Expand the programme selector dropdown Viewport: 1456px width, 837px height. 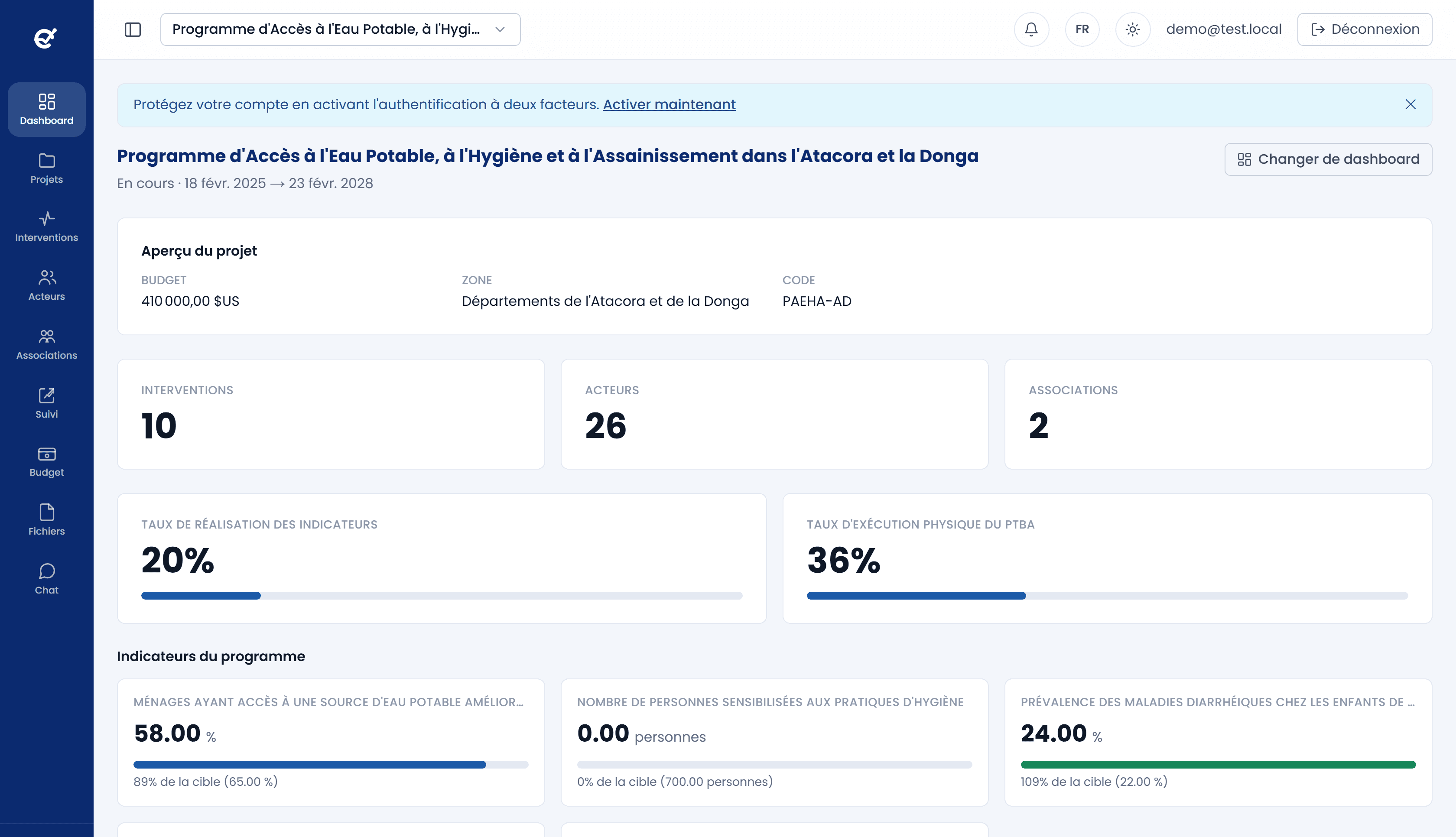pos(340,29)
